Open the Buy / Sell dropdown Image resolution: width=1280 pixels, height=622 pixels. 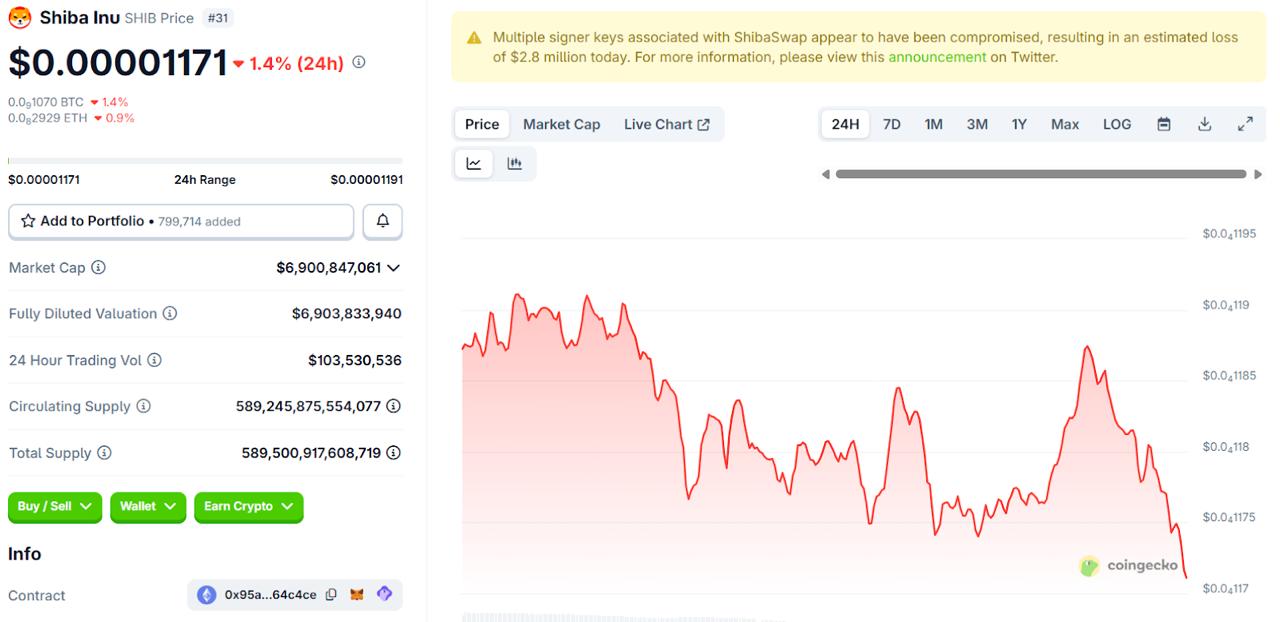(55, 507)
